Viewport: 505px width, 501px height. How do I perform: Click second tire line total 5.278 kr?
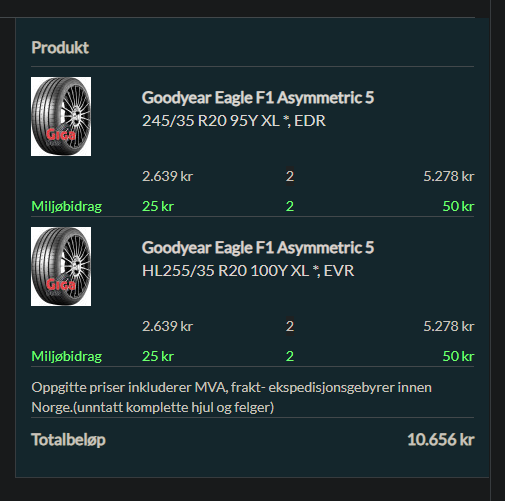(x=449, y=326)
